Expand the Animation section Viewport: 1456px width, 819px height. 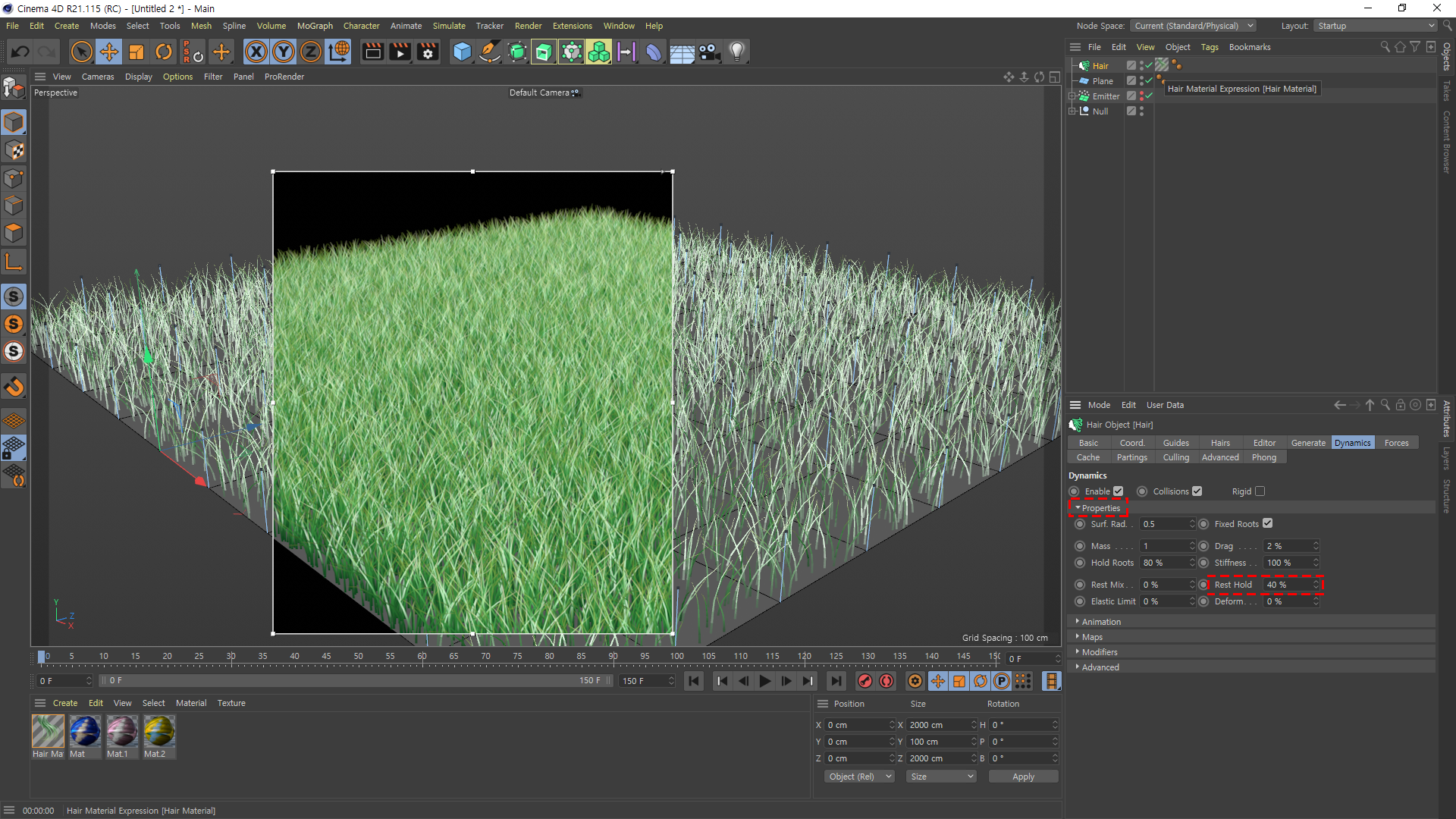pyautogui.click(x=1100, y=622)
